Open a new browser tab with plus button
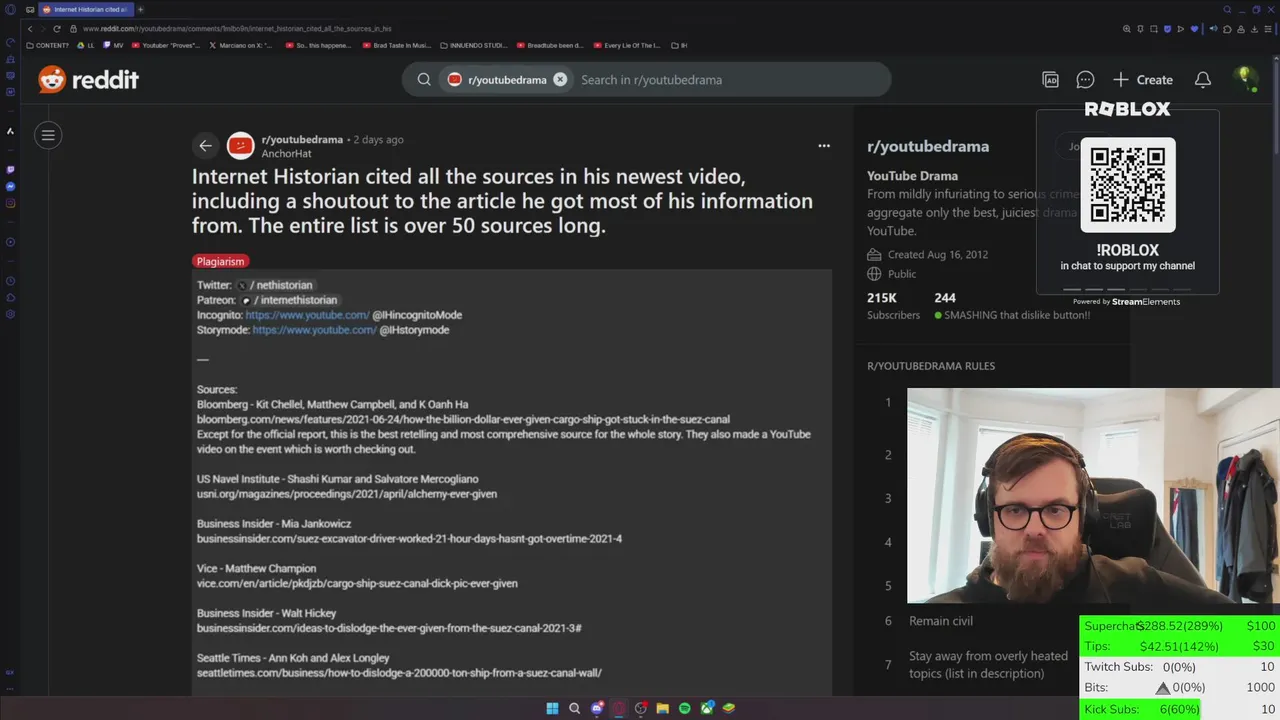The image size is (1280, 720). (x=140, y=9)
